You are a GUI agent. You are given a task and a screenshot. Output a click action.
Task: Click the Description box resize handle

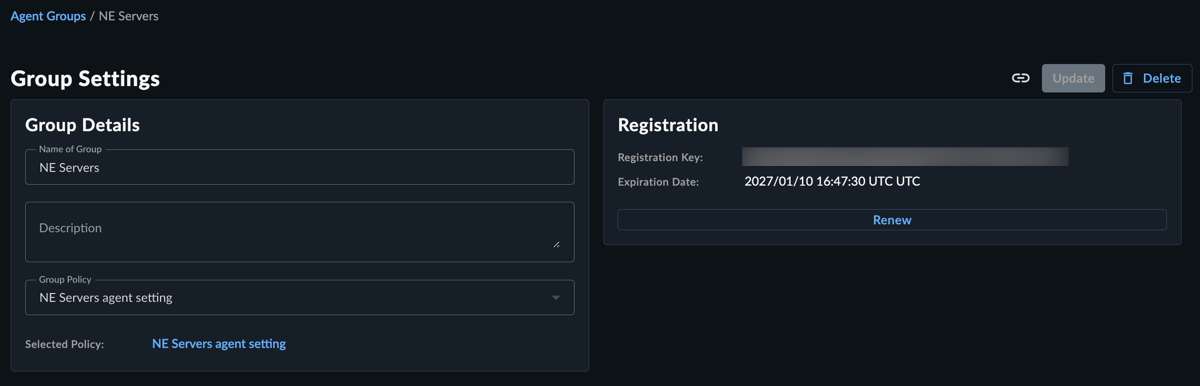(x=556, y=243)
